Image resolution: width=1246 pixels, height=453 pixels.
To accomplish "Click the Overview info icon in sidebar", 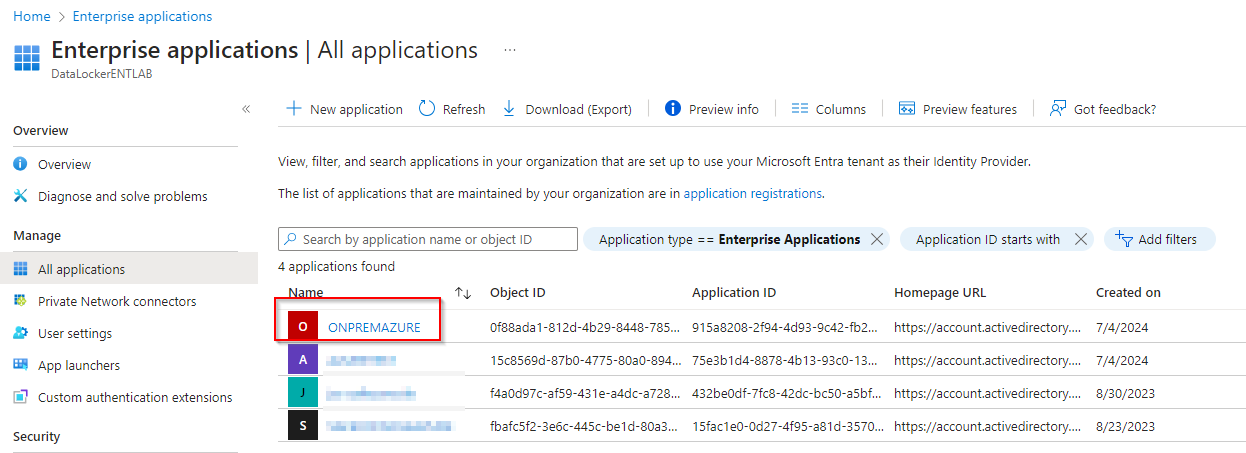I will point(20,164).
